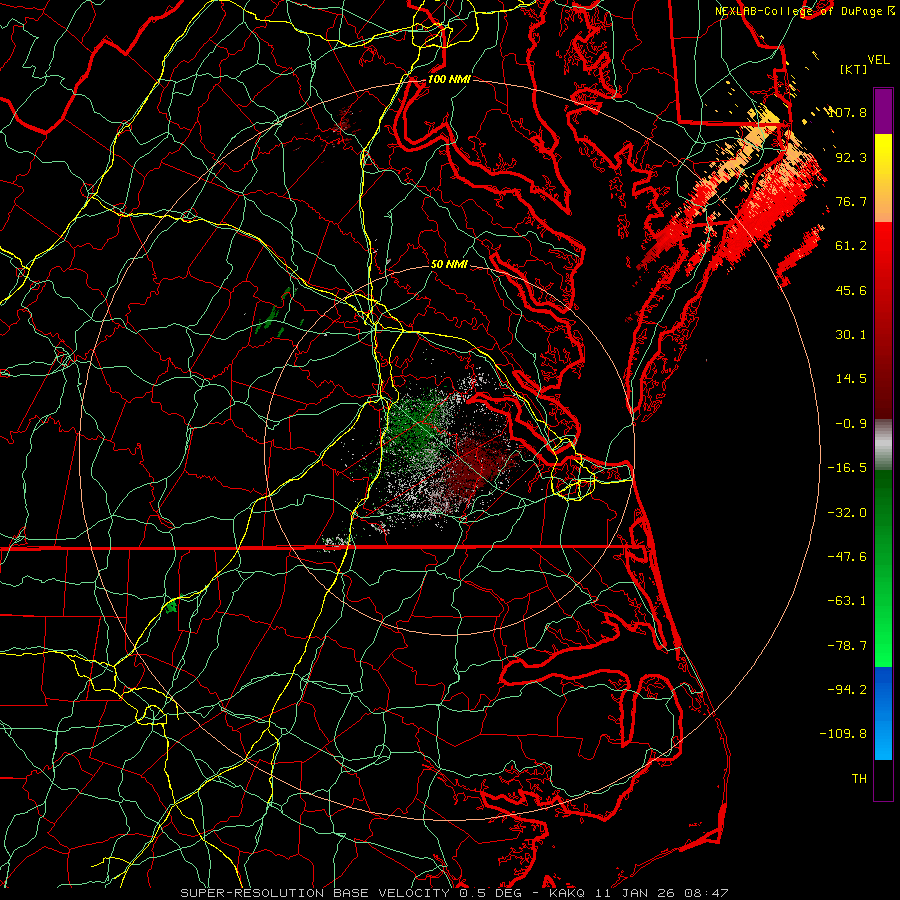Screen dimensions: 900x900
Task: Click the red segment of velocity color bar
Action: (883, 320)
